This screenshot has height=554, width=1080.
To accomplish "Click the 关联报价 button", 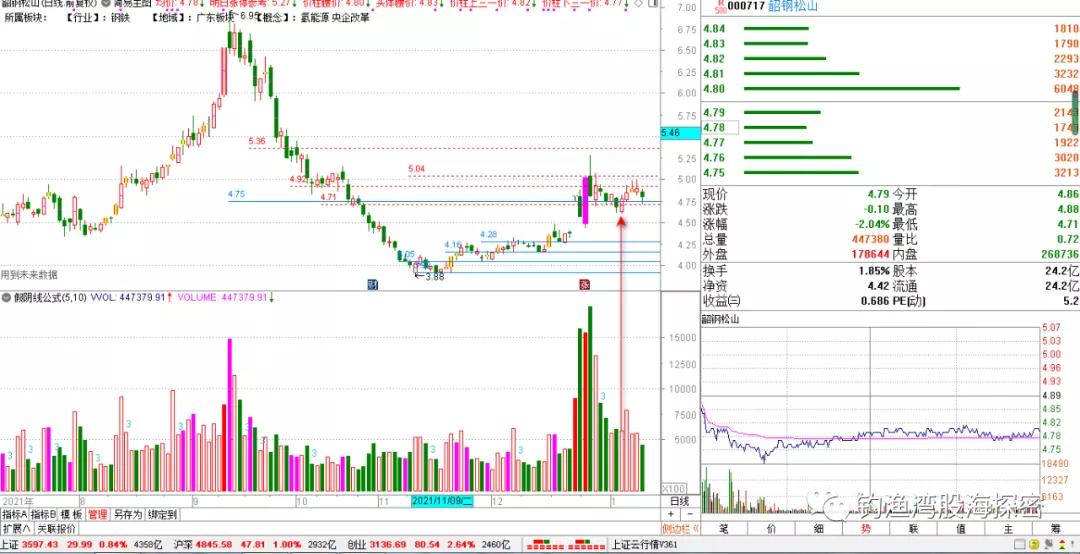I will pyautogui.click(x=56, y=529).
